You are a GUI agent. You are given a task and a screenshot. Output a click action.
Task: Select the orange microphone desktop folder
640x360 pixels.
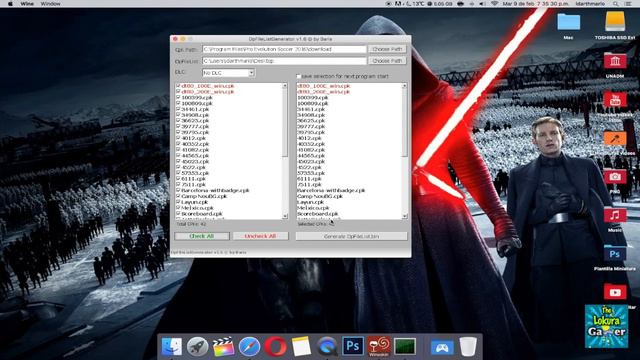(x=615, y=138)
